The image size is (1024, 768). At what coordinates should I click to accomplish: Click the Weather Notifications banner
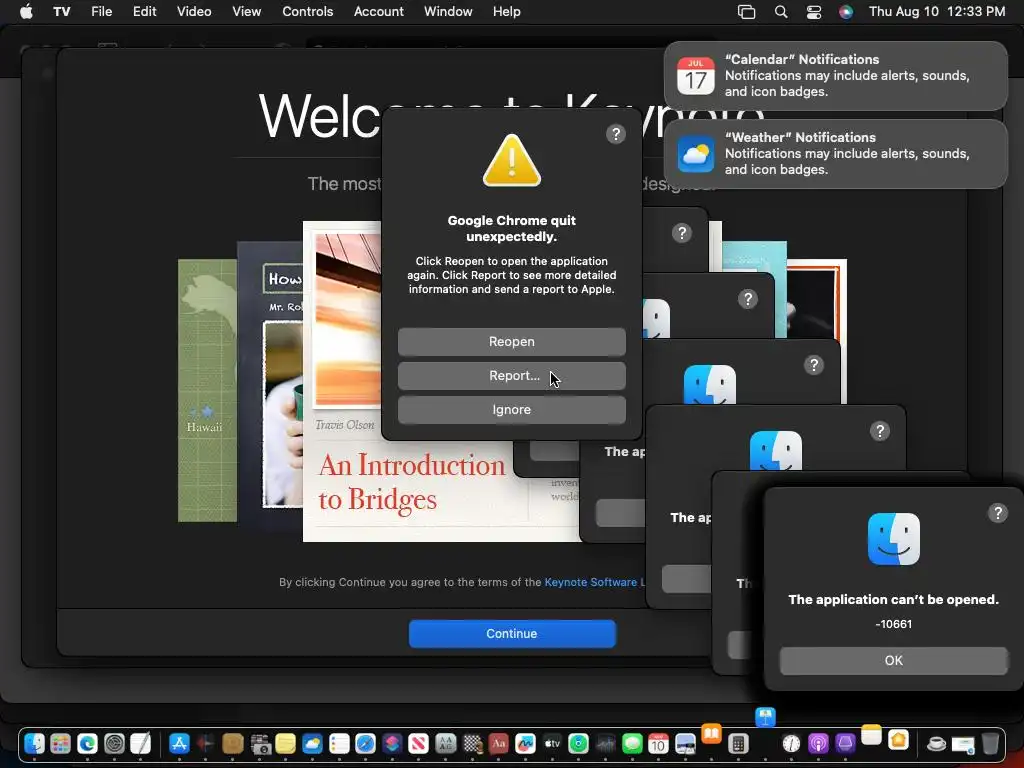(x=835, y=153)
